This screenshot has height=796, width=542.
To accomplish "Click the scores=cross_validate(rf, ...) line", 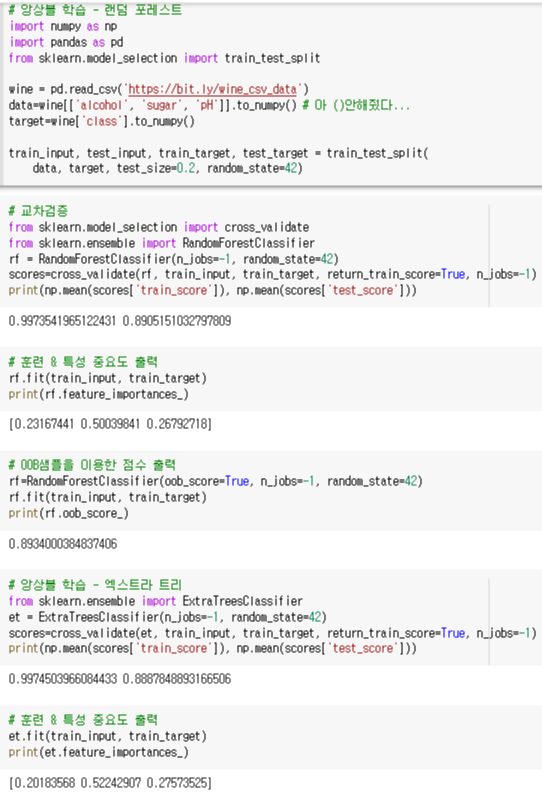I will coord(273,274).
